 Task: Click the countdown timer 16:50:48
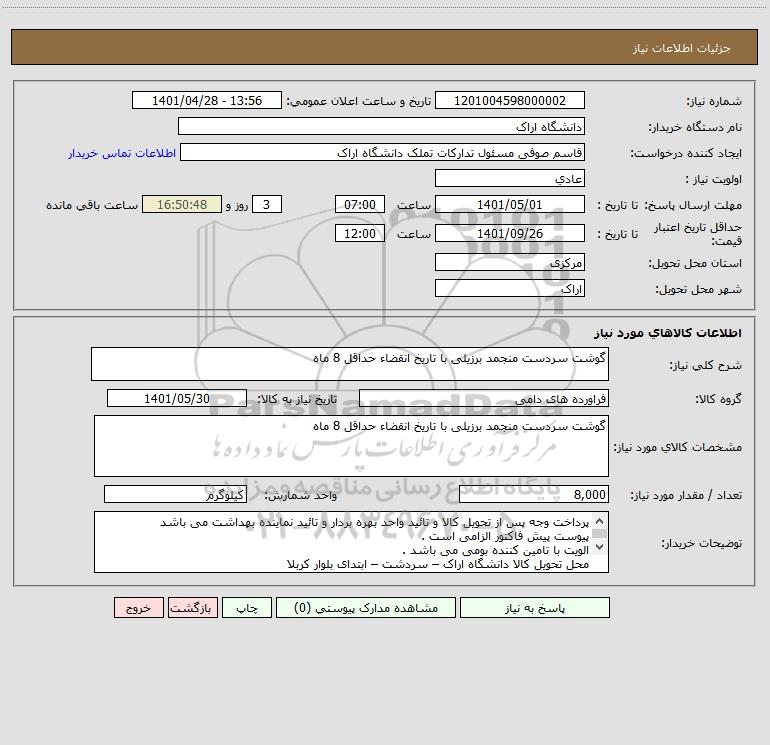tap(182, 204)
